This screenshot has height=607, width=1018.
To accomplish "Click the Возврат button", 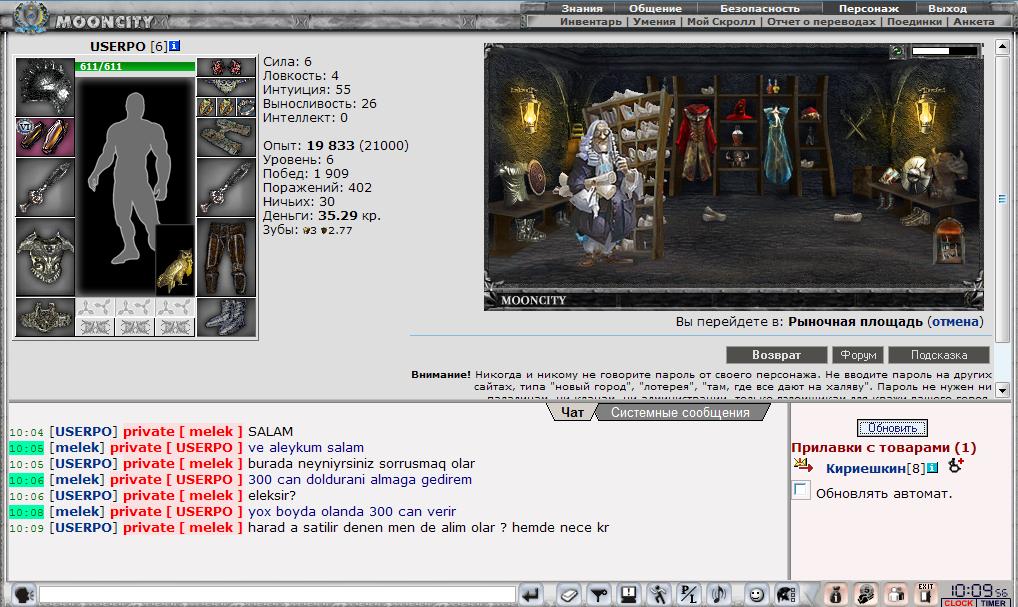I will pos(776,355).
